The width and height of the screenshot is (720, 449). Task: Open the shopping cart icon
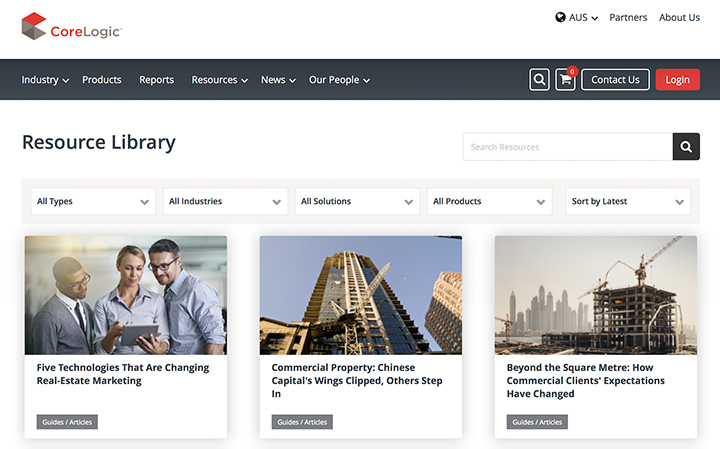tap(566, 80)
